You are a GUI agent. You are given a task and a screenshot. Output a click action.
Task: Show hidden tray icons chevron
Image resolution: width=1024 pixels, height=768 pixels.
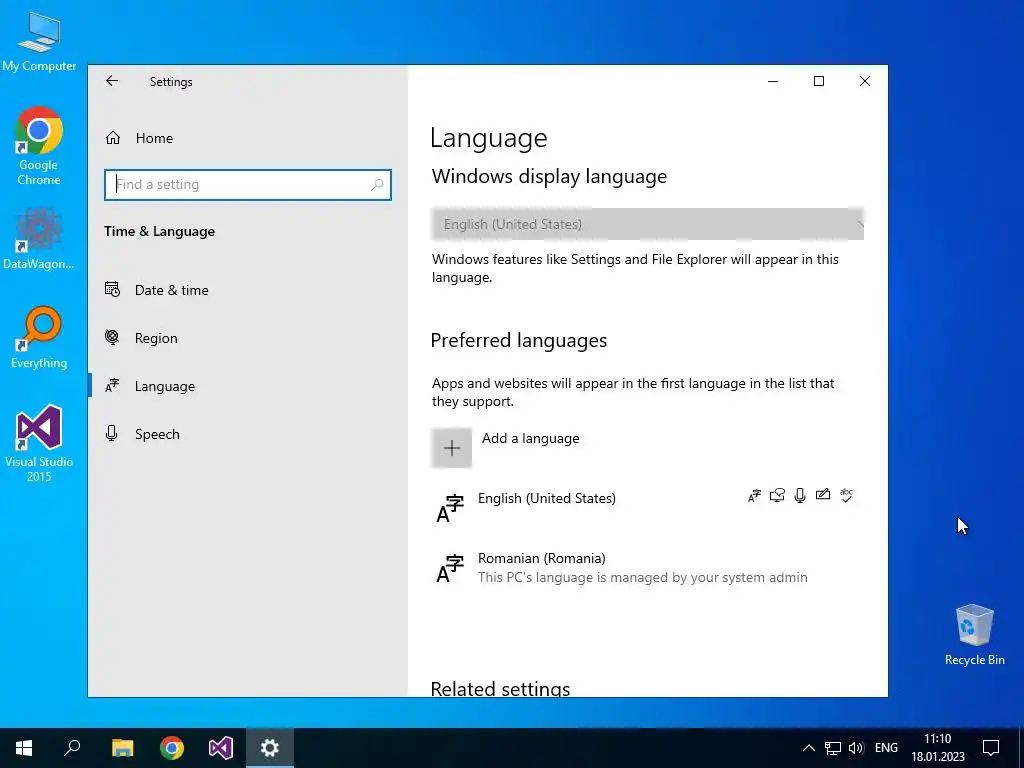pyautogui.click(x=808, y=748)
